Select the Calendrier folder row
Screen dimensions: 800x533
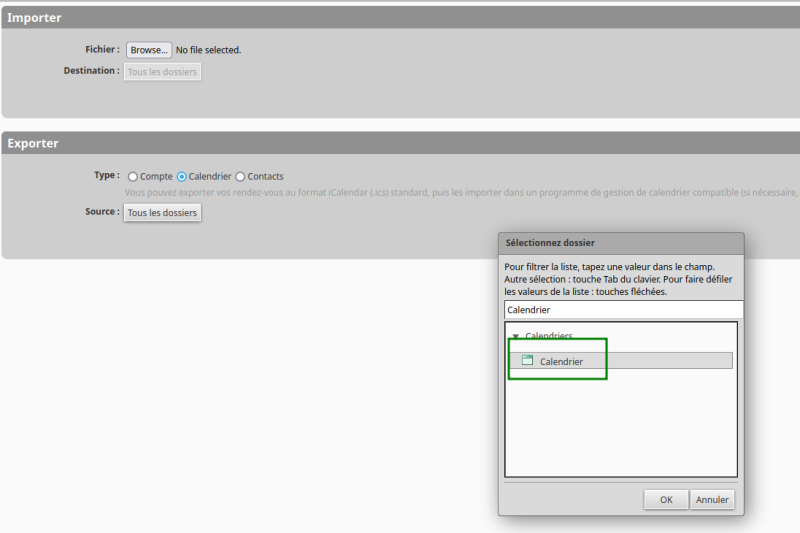tap(621, 361)
